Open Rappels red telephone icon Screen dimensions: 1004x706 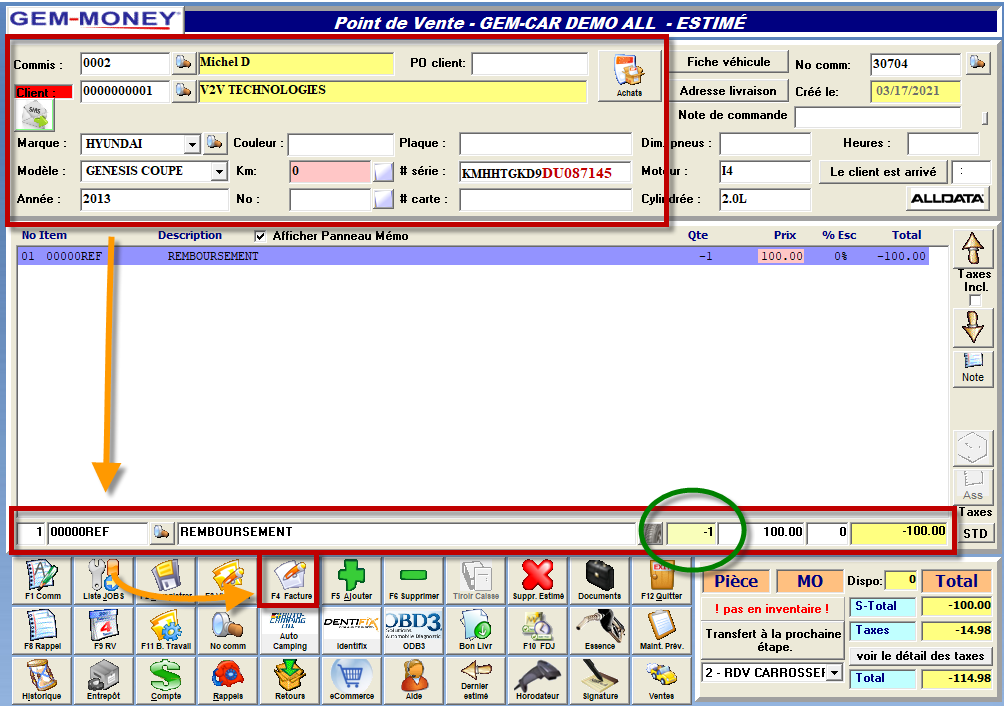[x=228, y=679]
